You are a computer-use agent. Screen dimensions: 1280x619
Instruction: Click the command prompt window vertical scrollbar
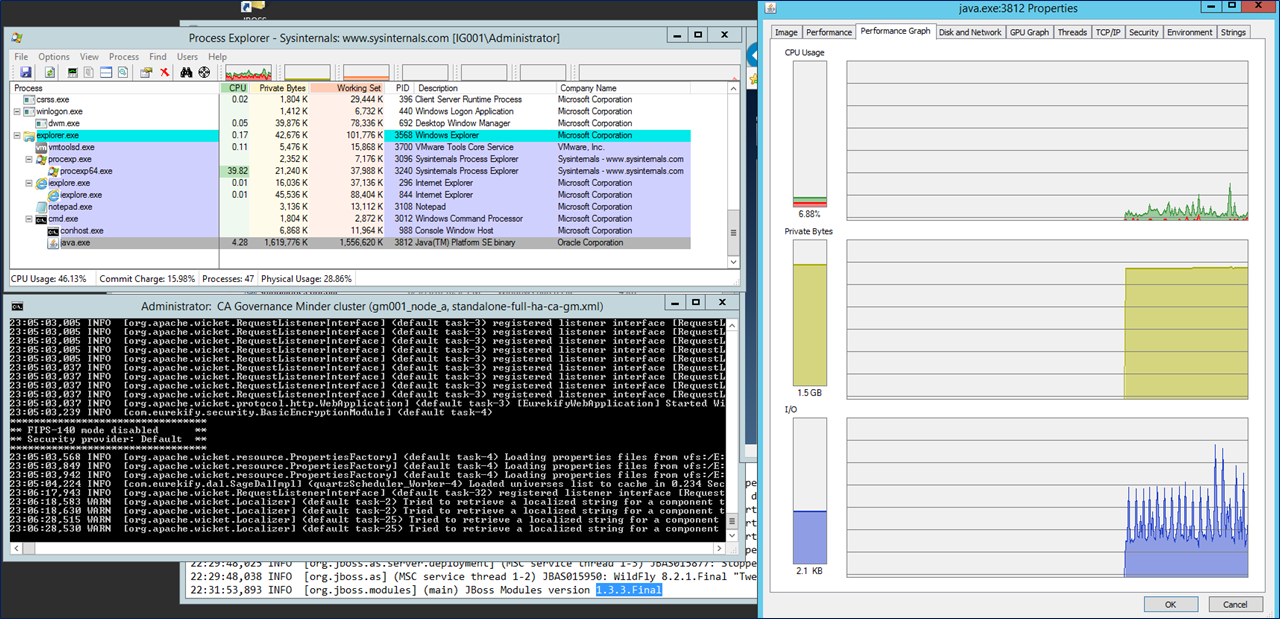pos(731,430)
